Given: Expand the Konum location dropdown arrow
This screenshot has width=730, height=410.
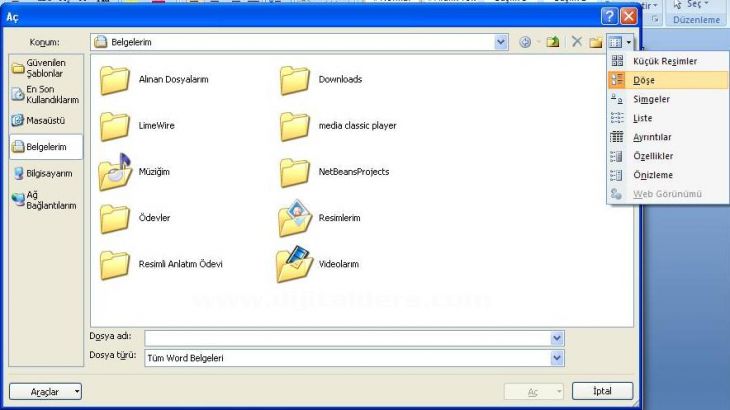Looking at the screenshot, I should [x=500, y=42].
